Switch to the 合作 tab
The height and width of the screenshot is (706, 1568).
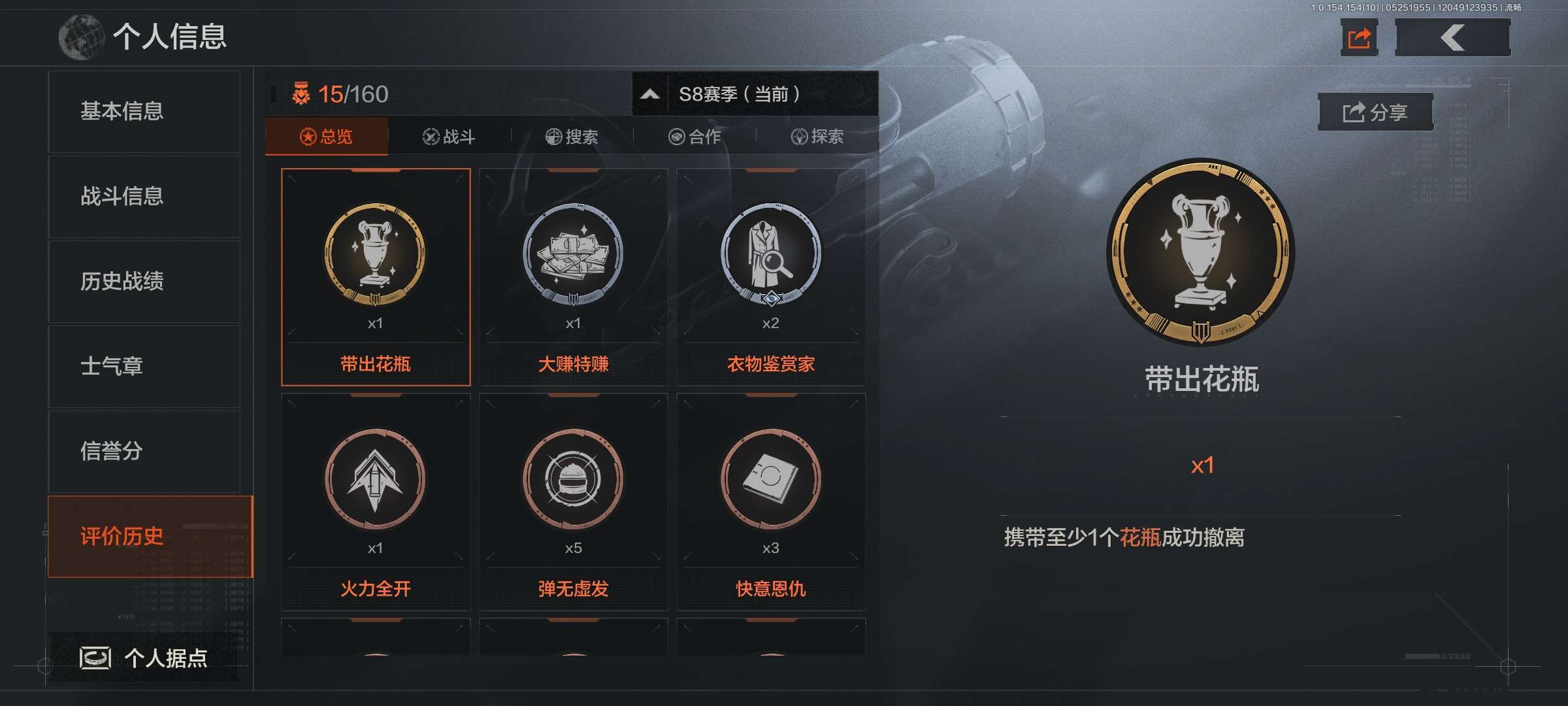[695, 137]
